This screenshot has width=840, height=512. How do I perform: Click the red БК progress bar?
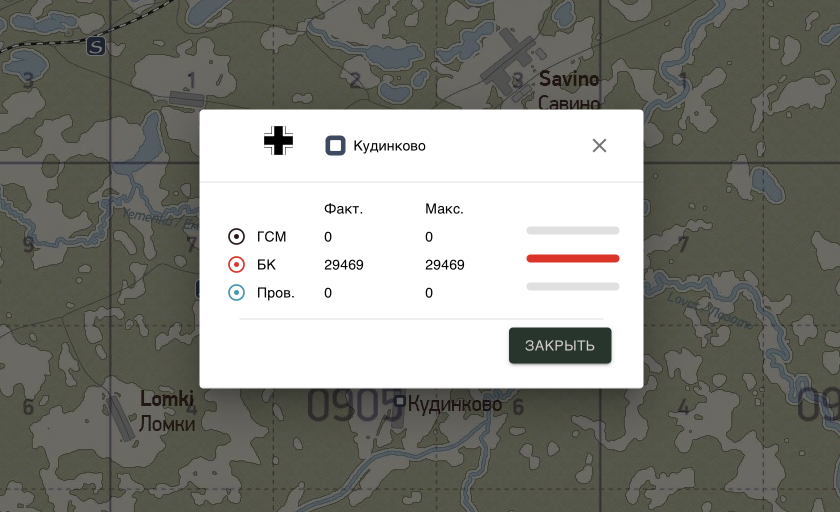tap(573, 259)
